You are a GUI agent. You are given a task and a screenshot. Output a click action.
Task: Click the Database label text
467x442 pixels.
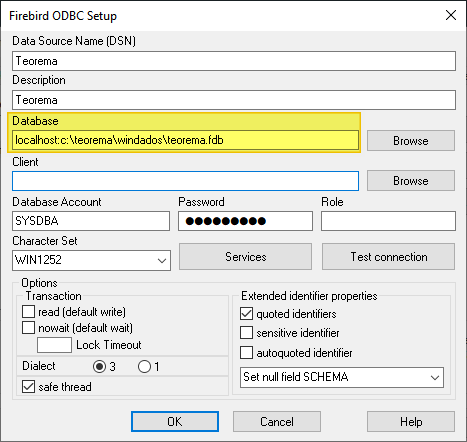(35, 121)
